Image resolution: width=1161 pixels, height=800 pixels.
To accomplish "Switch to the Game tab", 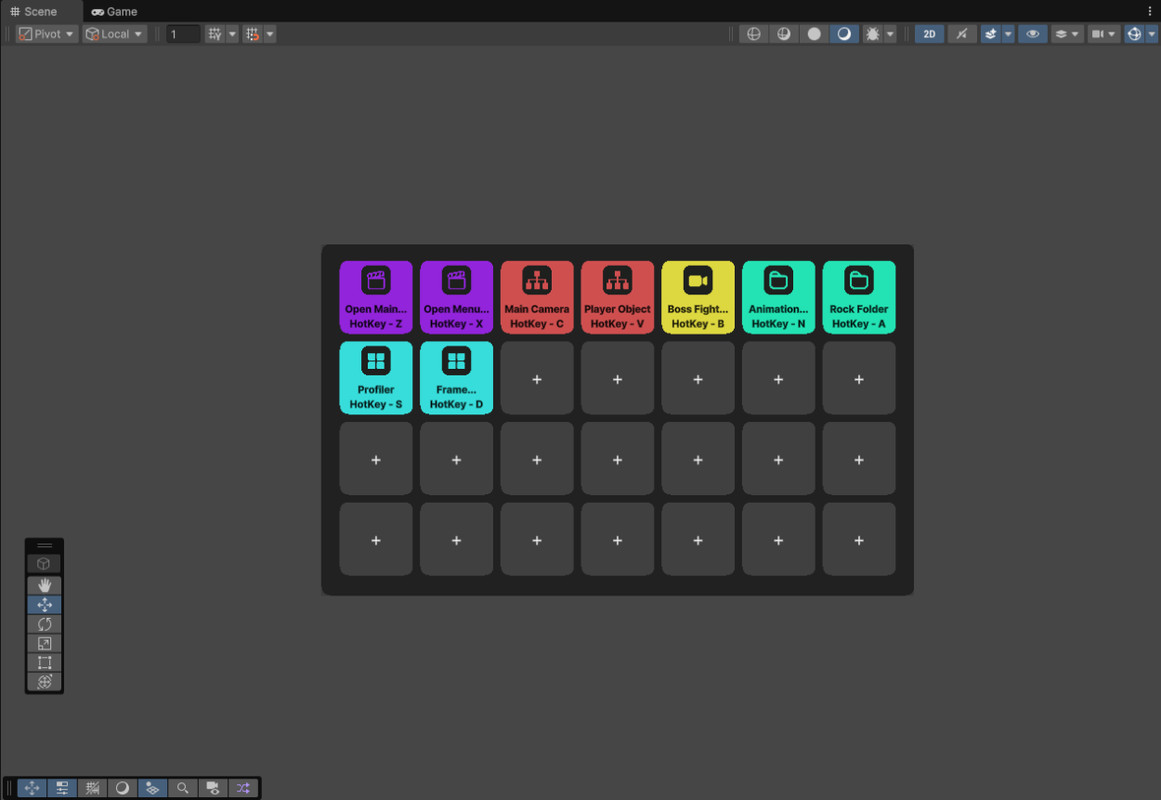I will [113, 11].
